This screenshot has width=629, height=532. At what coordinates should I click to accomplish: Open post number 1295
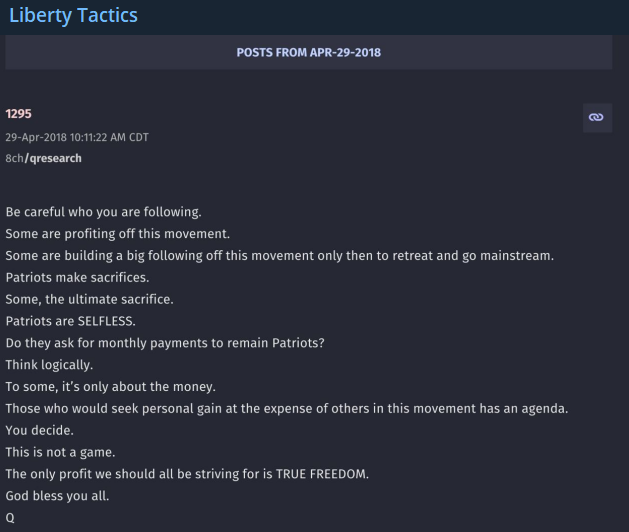(19, 115)
